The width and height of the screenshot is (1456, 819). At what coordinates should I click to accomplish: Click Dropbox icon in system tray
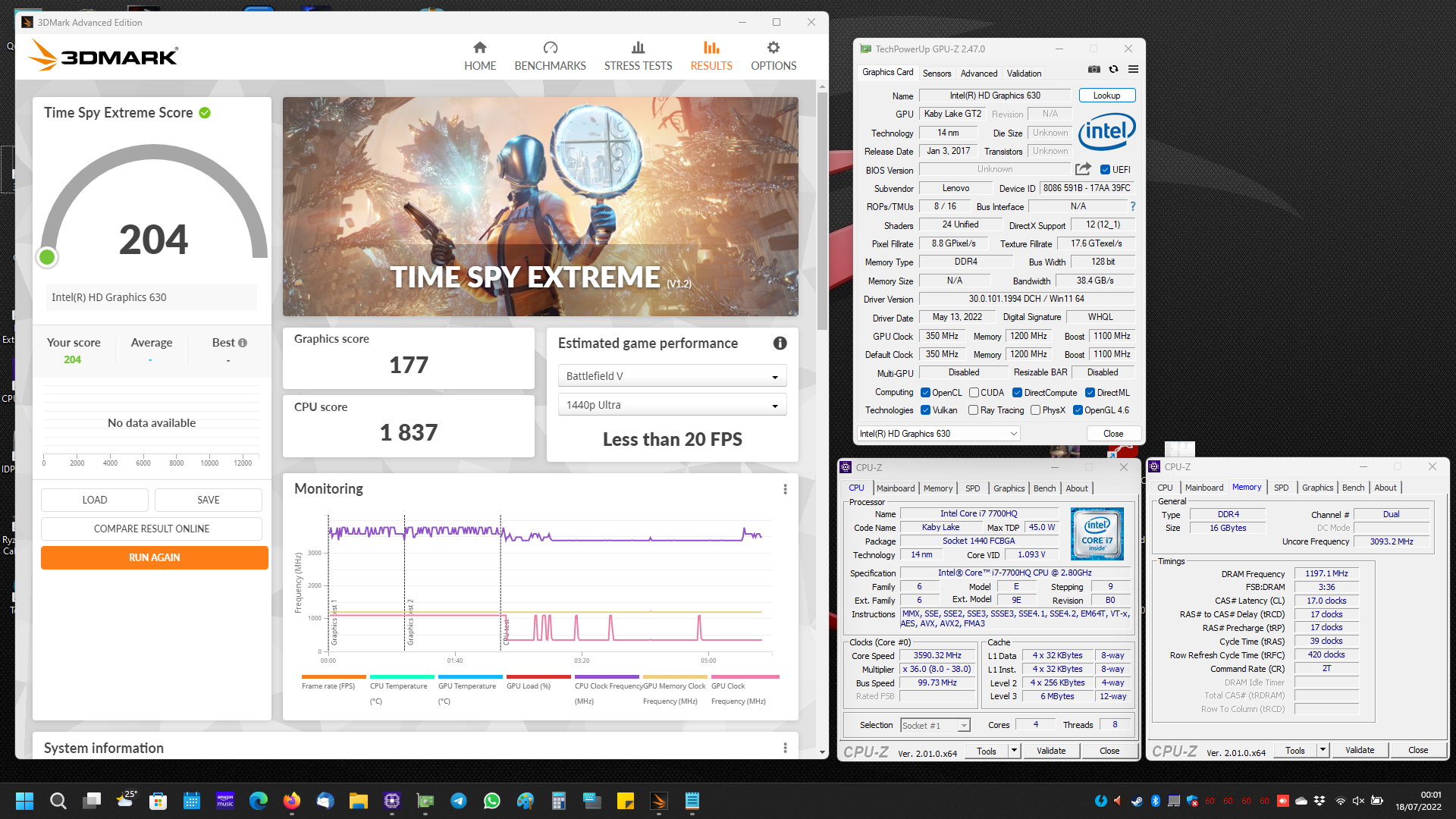click(1319, 801)
